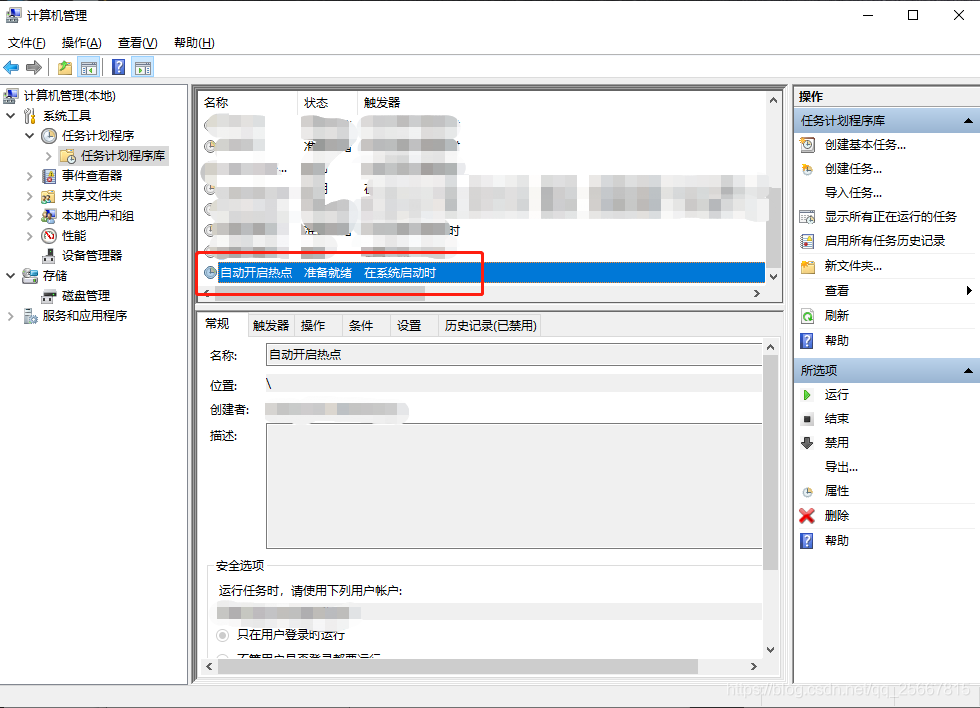This screenshot has height=708, width=980.
Task: Click the 名称 column header
Action: (248, 102)
